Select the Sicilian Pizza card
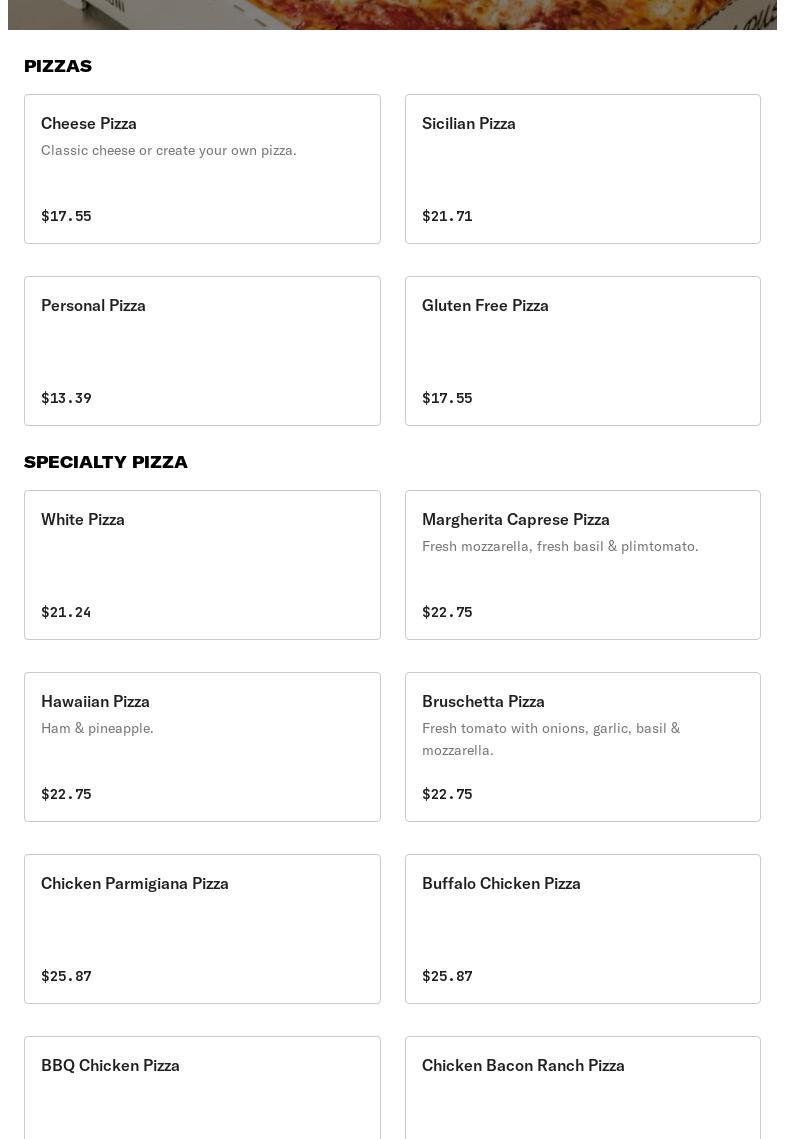The width and height of the screenshot is (785, 1139). click(x=582, y=168)
